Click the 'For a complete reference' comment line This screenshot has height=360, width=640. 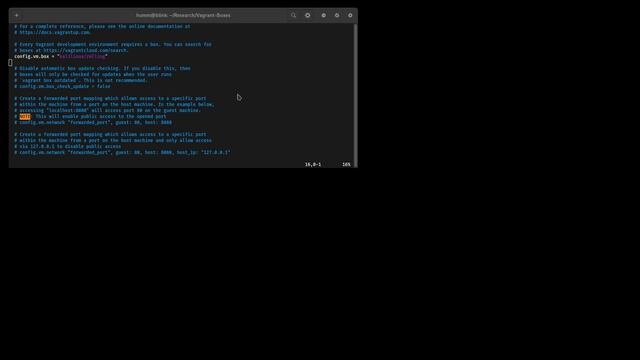click(x=102, y=26)
